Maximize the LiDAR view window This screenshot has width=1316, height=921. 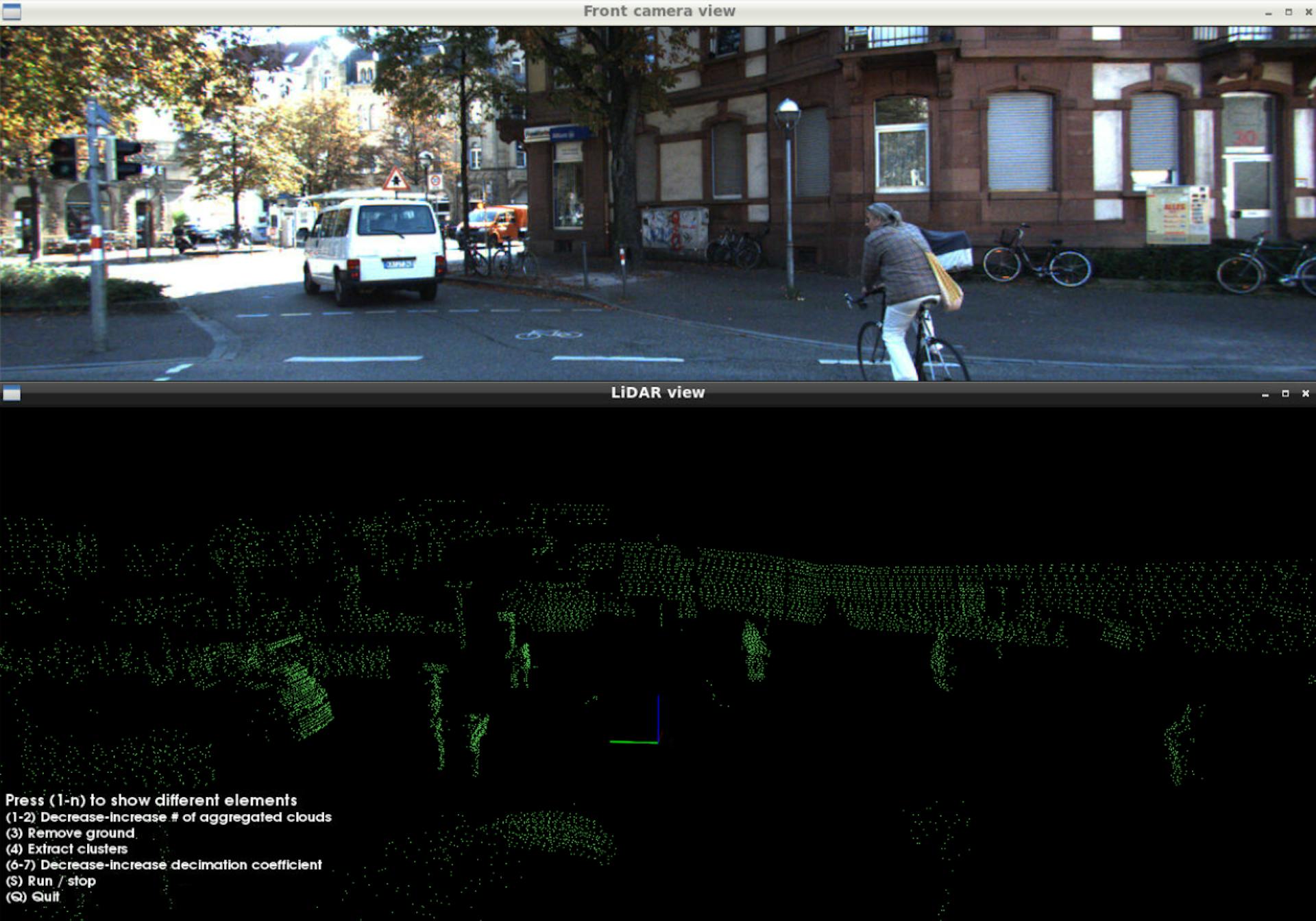(1287, 393)
